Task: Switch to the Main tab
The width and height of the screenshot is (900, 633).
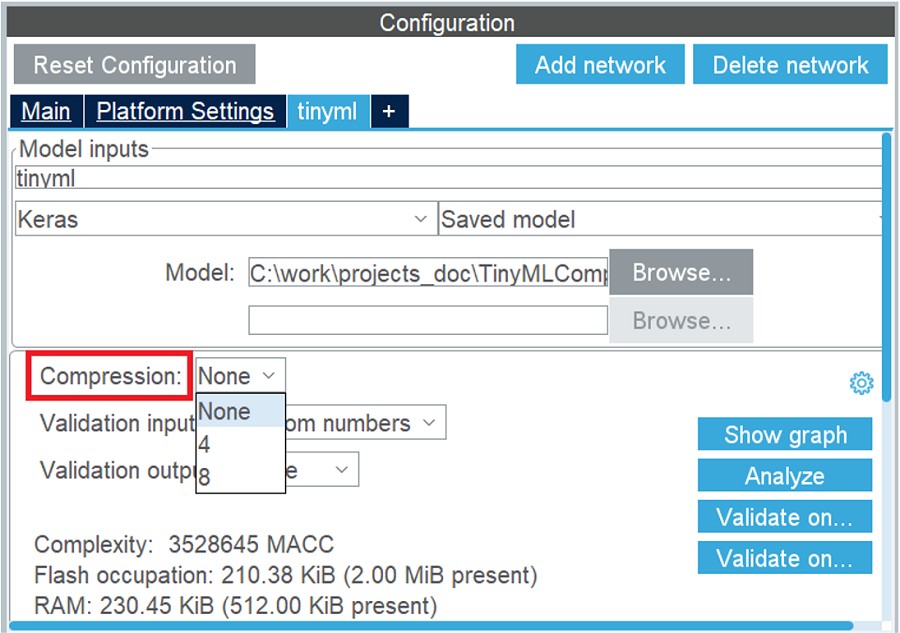Action: click(46, 111)
